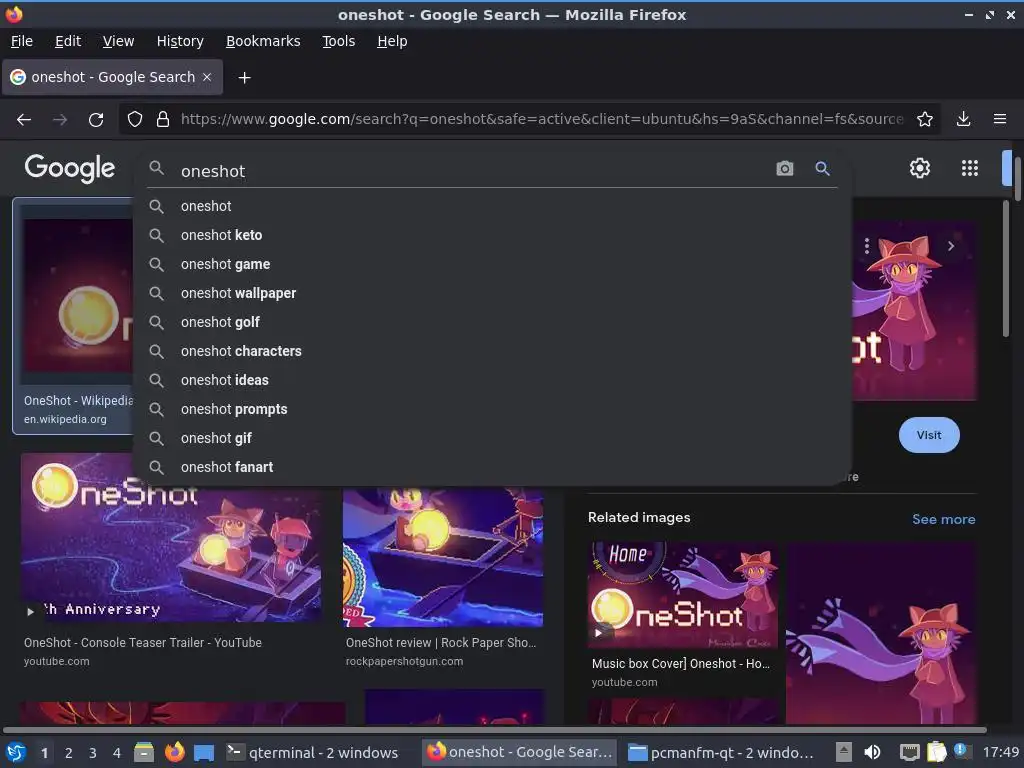The height and width of the screenshot is (768, 1024).
Task: Choose the plain 'oneshot' suggestion
Action: tap(492, 206)
